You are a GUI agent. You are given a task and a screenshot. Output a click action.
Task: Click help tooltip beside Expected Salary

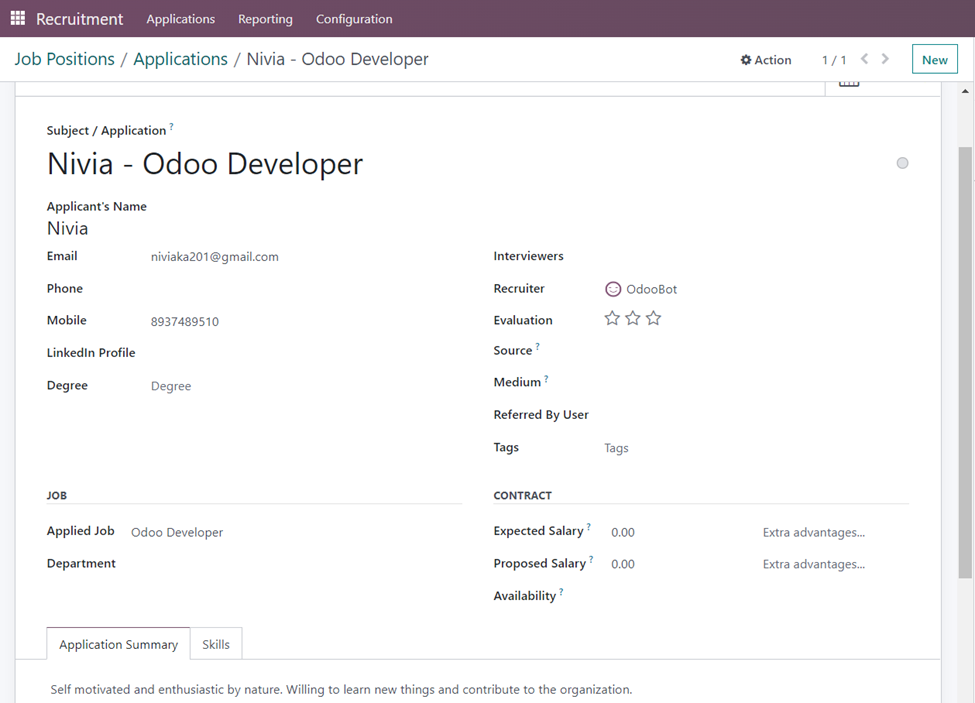click(588, 527)
